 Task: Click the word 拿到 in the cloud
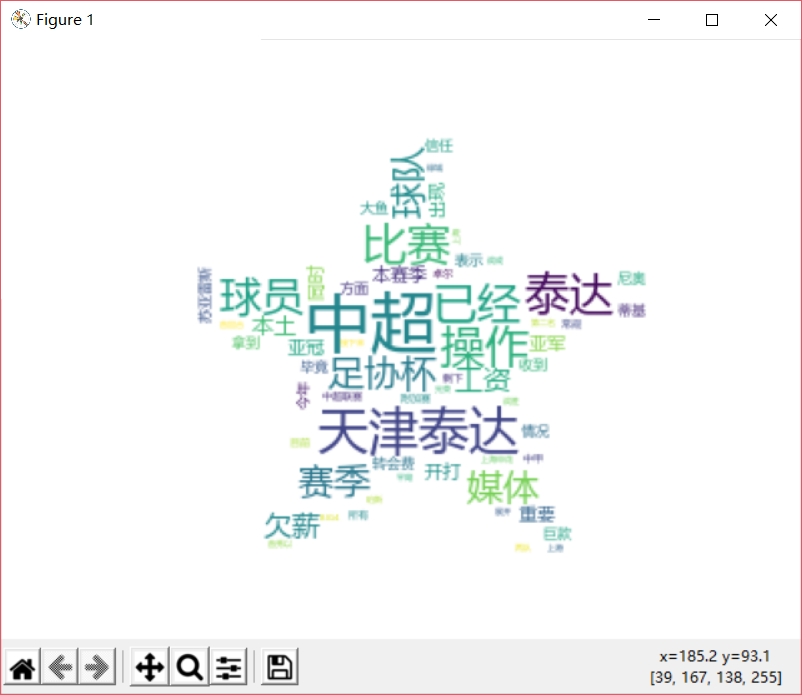tap(246, 342)
